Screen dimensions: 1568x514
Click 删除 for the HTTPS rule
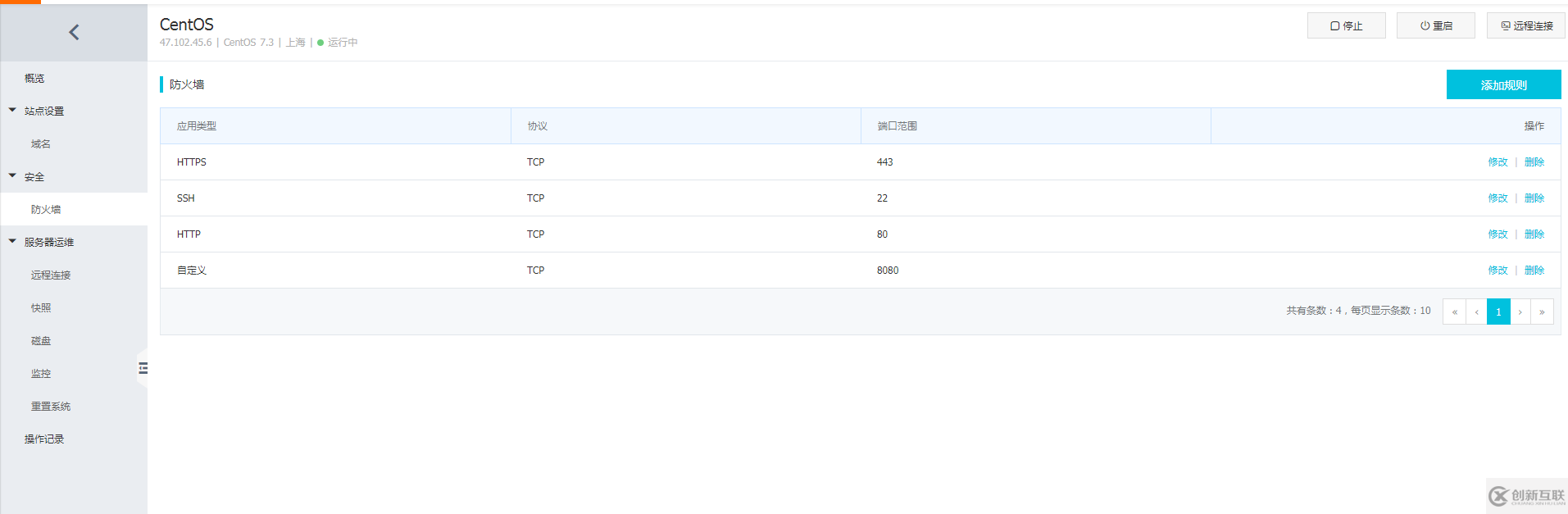point(1534,162)
